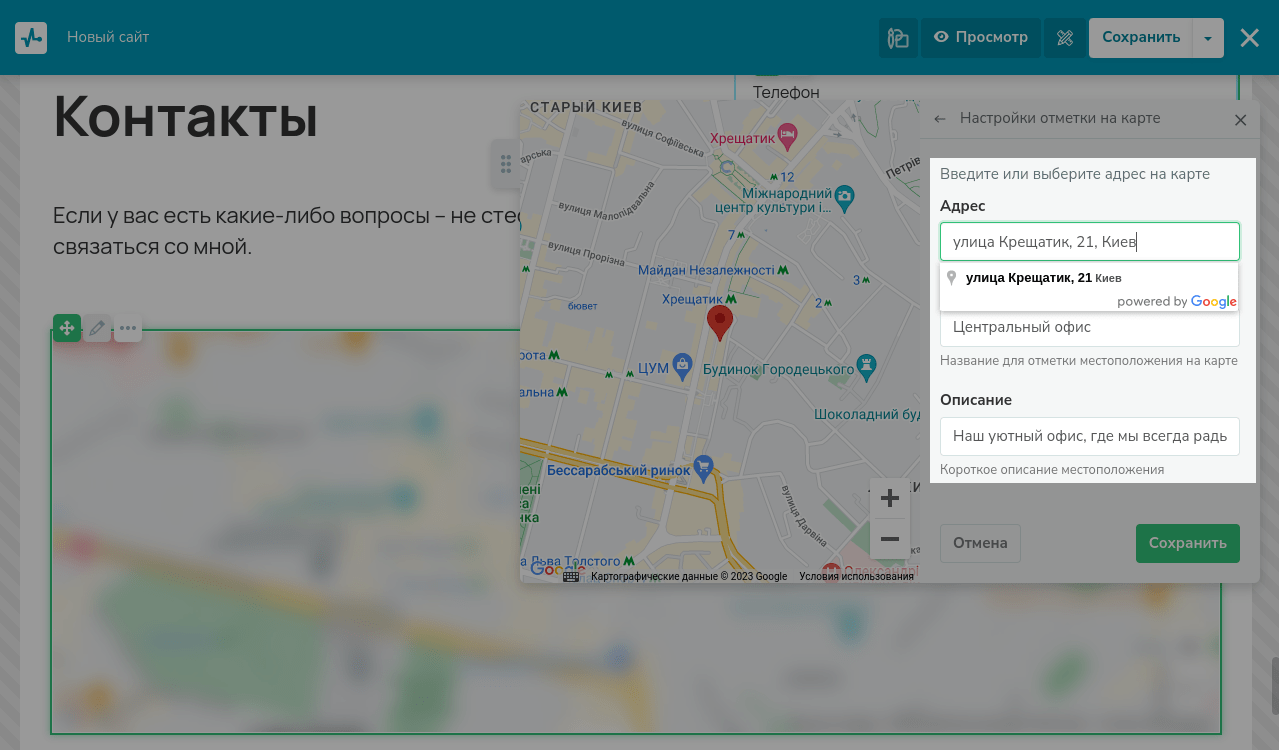Click into the Адрес address input field

(1089, 242)
